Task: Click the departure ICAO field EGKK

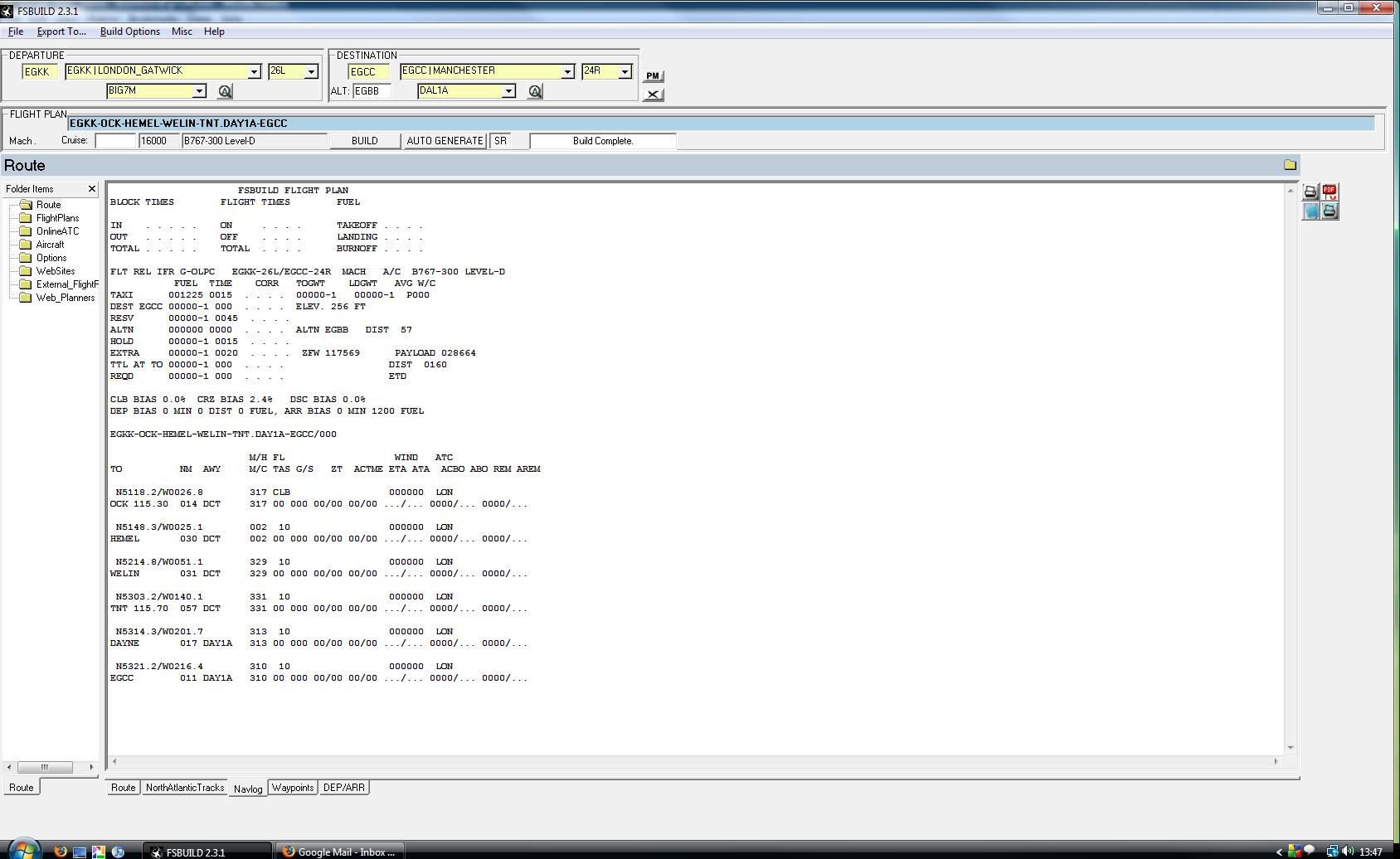Action: pos(39,72)
